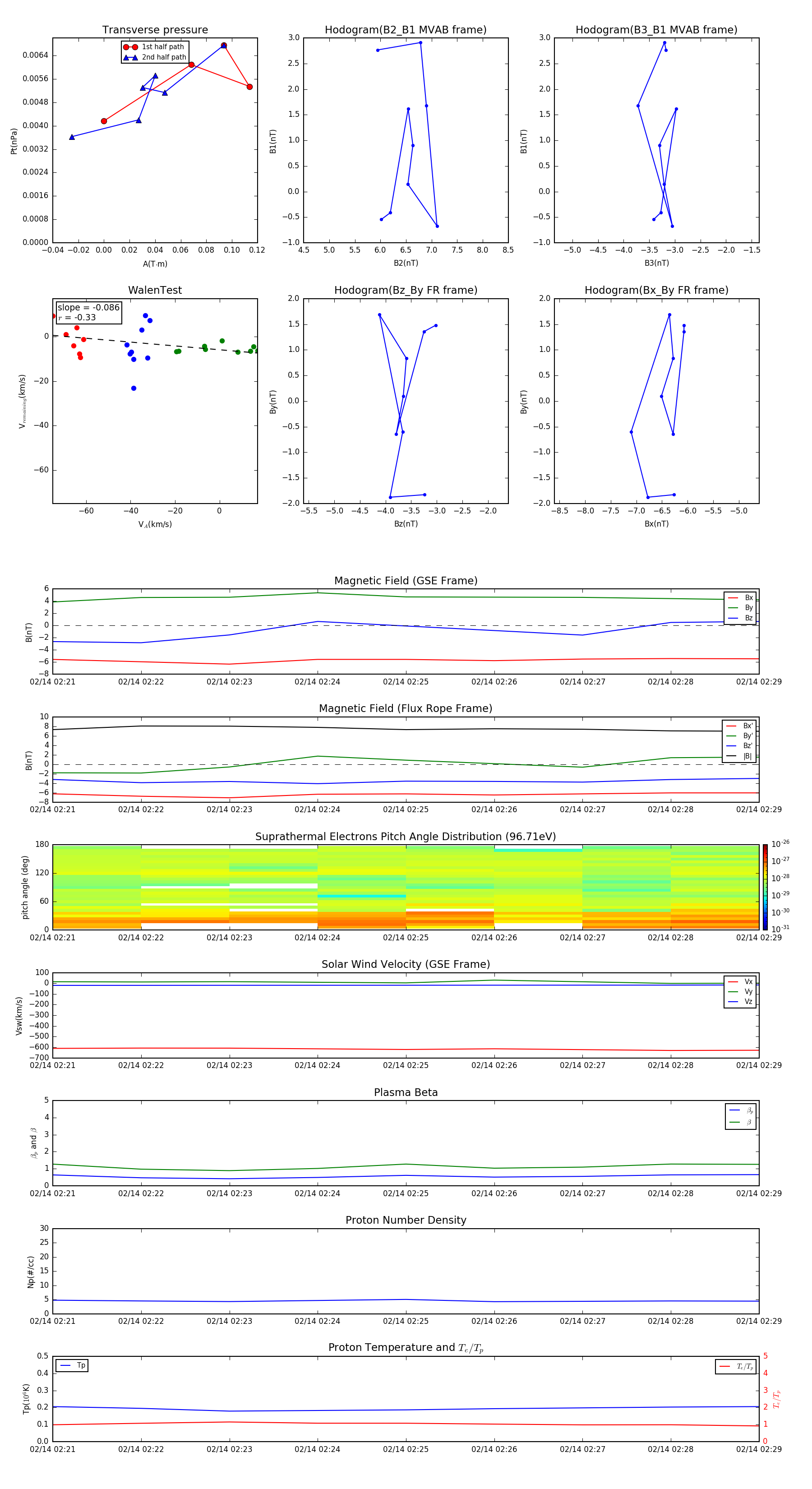Click the By entry in GSE magnetic legend
812x1489 pixels.
coord(740,608)
